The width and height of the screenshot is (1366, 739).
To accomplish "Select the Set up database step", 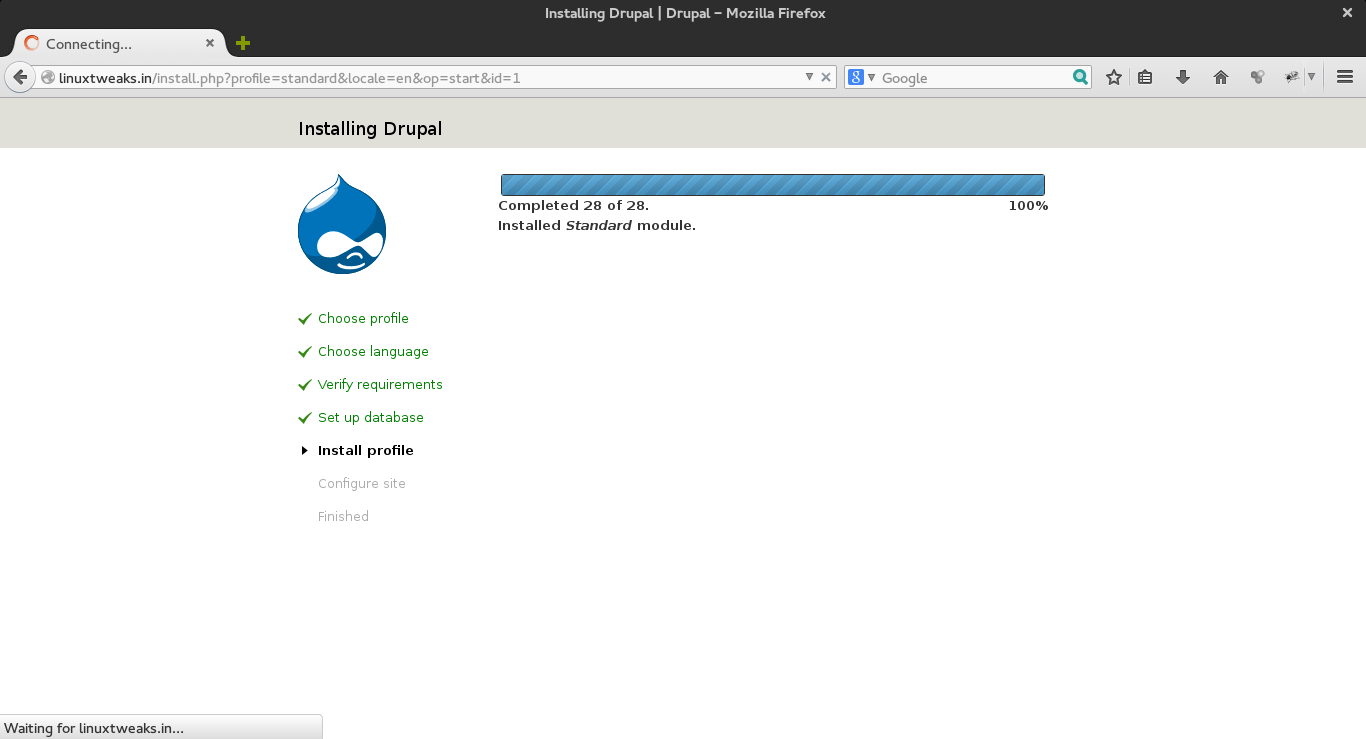I will [371, 417].
